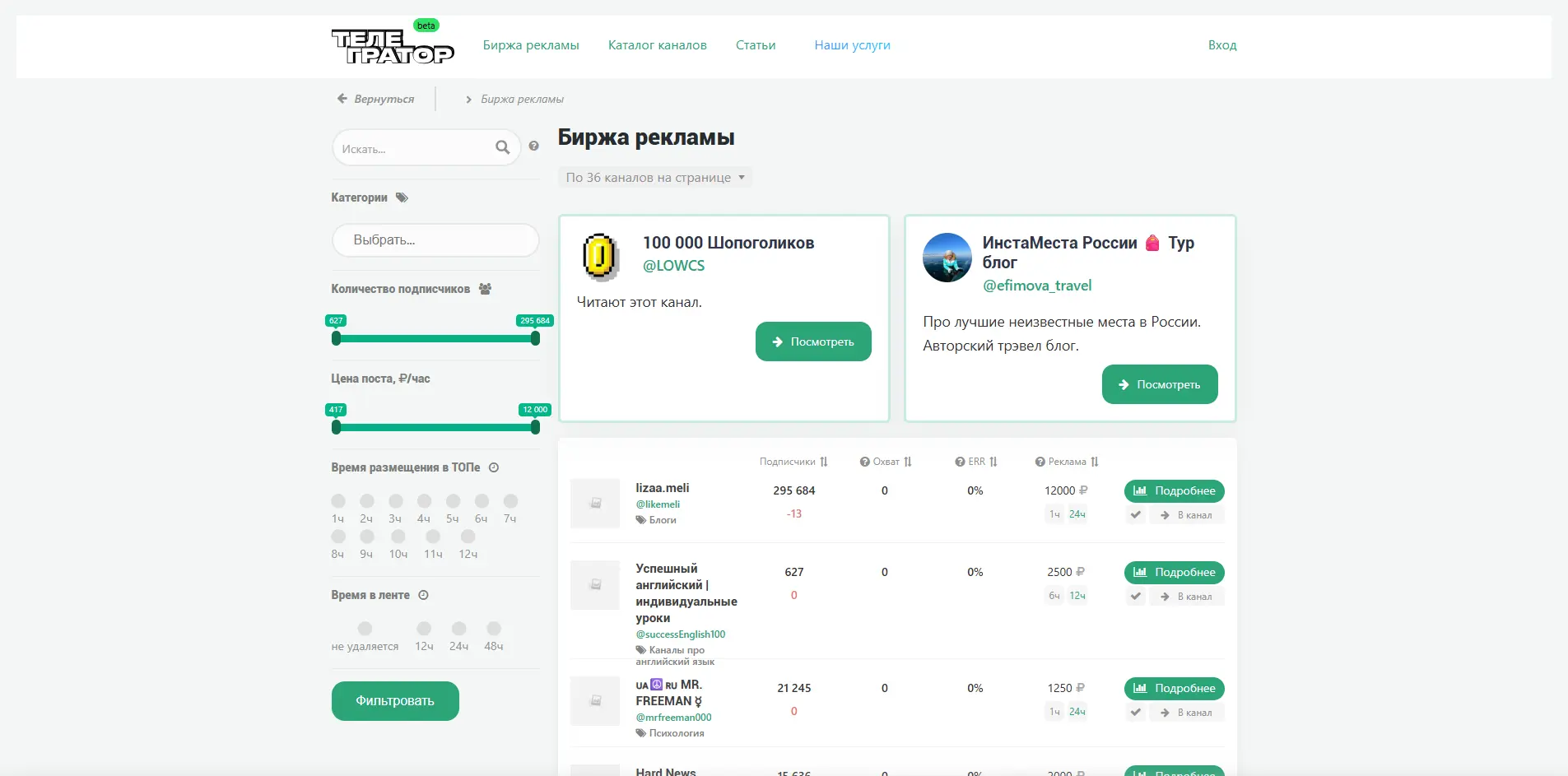Sort the table by Подписчики column arrows

pyautogui.click(x=825, y=462)
